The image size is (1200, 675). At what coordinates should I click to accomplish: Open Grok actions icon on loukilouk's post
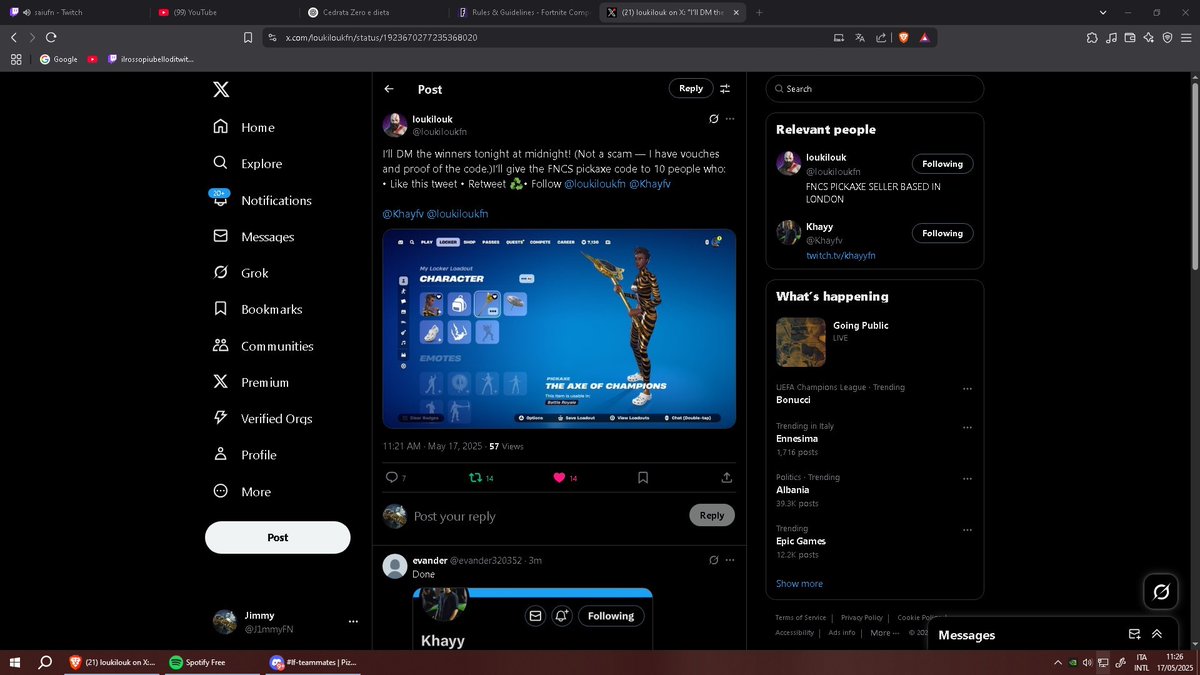tap(713, 119)
